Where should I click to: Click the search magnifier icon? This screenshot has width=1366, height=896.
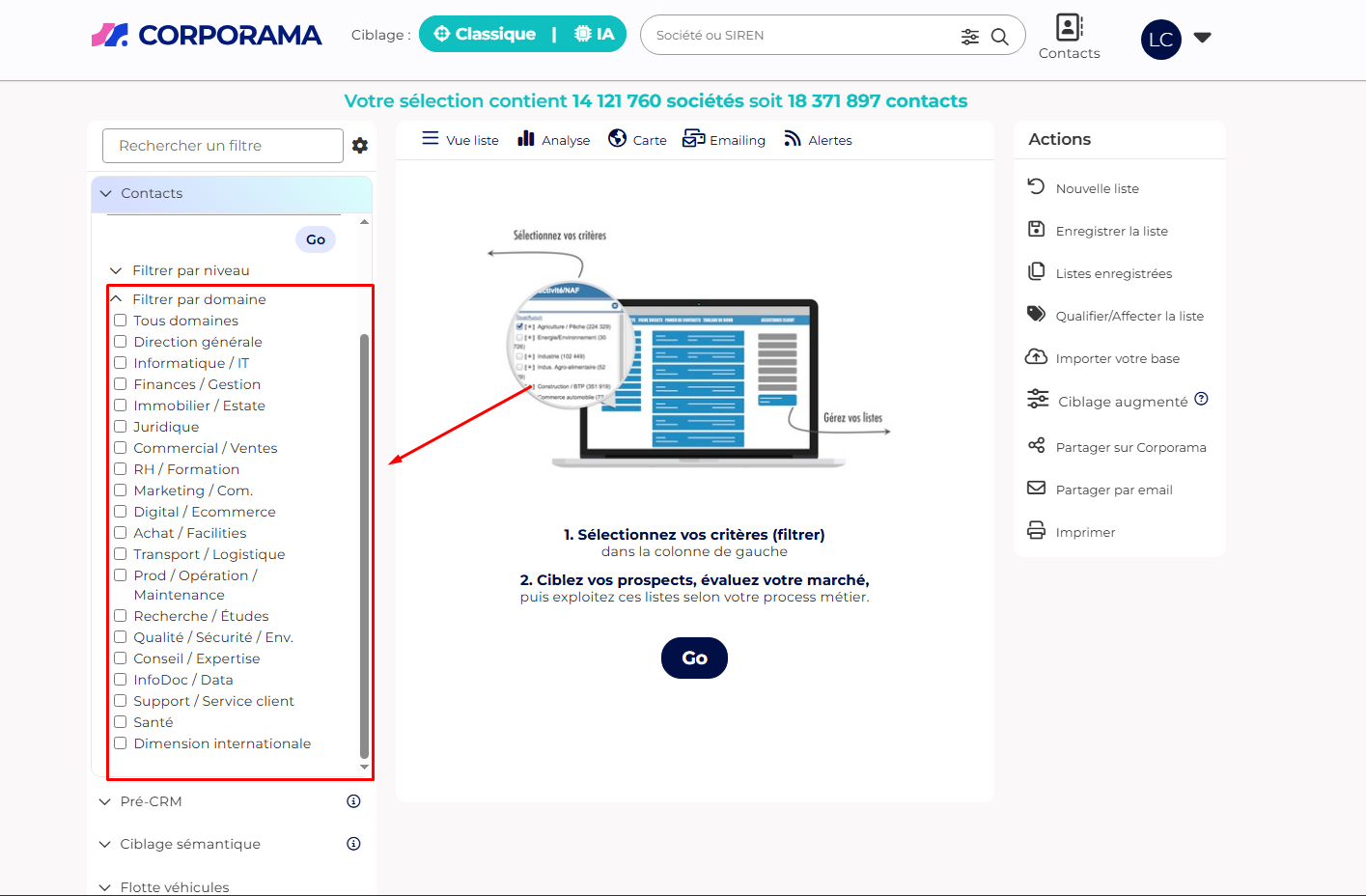[x=1000, y=37]
